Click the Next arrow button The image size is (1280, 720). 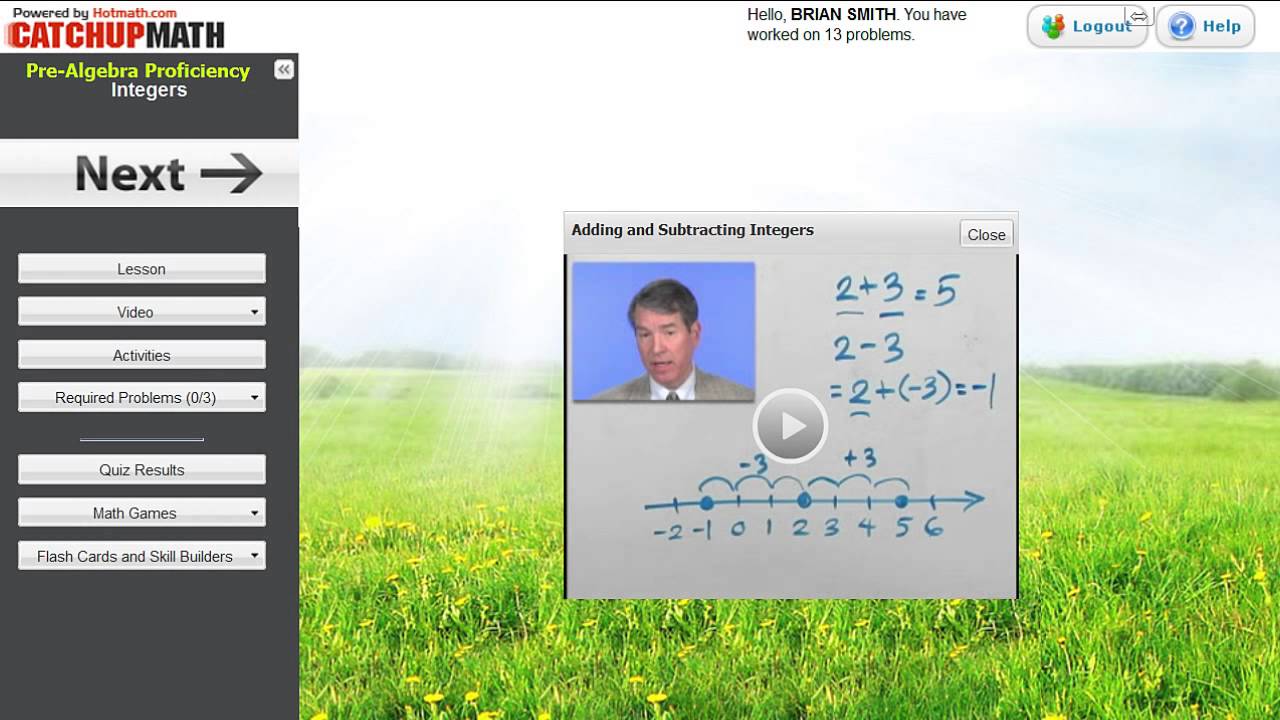point(149,173)
